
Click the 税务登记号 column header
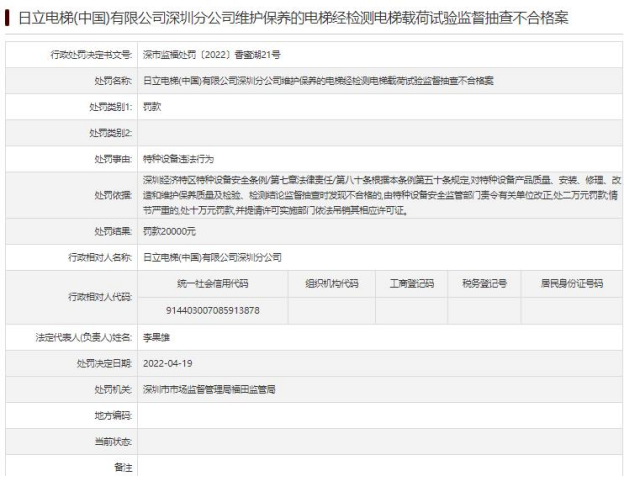[x=484, y=284]
